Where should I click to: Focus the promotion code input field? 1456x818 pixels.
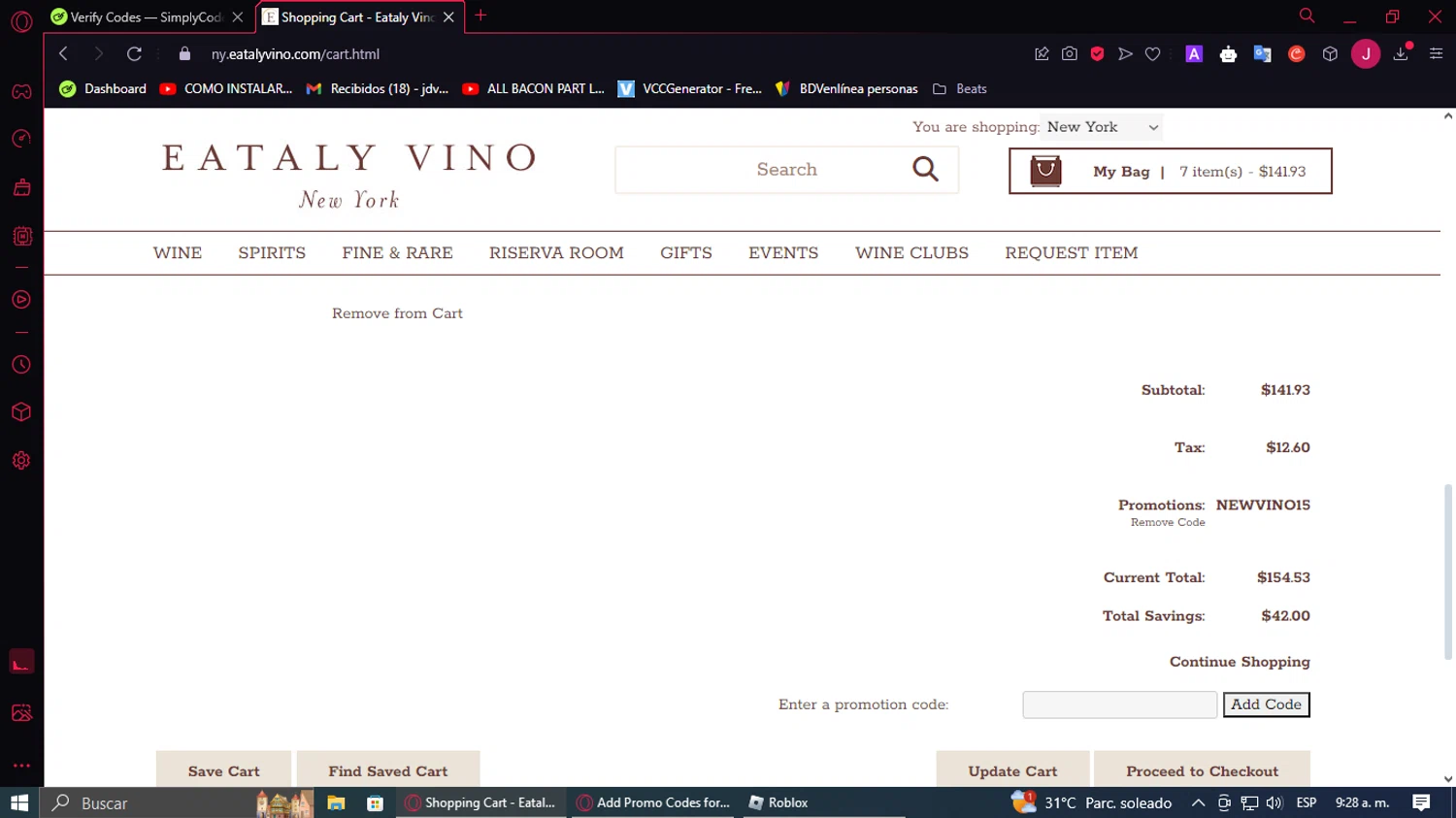click(1119, 704)
